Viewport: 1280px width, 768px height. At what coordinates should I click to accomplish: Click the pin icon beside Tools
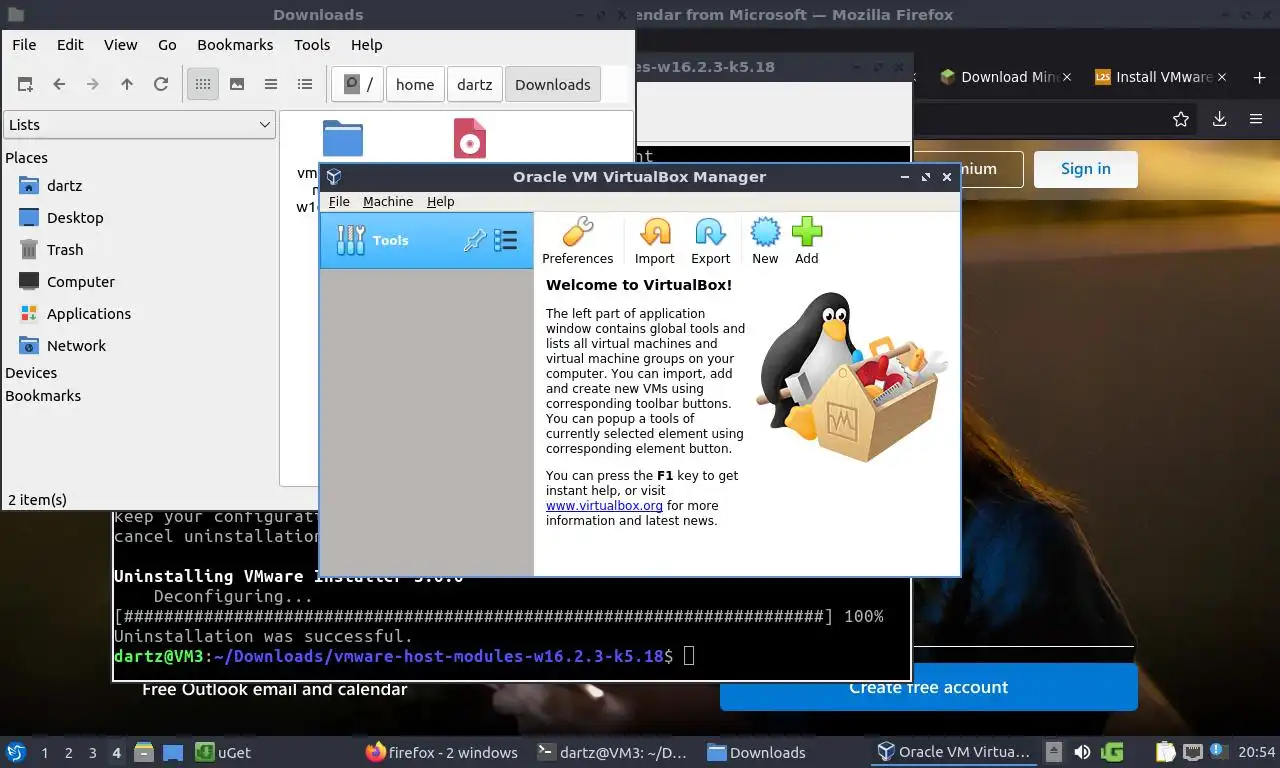tap(474, 240)
